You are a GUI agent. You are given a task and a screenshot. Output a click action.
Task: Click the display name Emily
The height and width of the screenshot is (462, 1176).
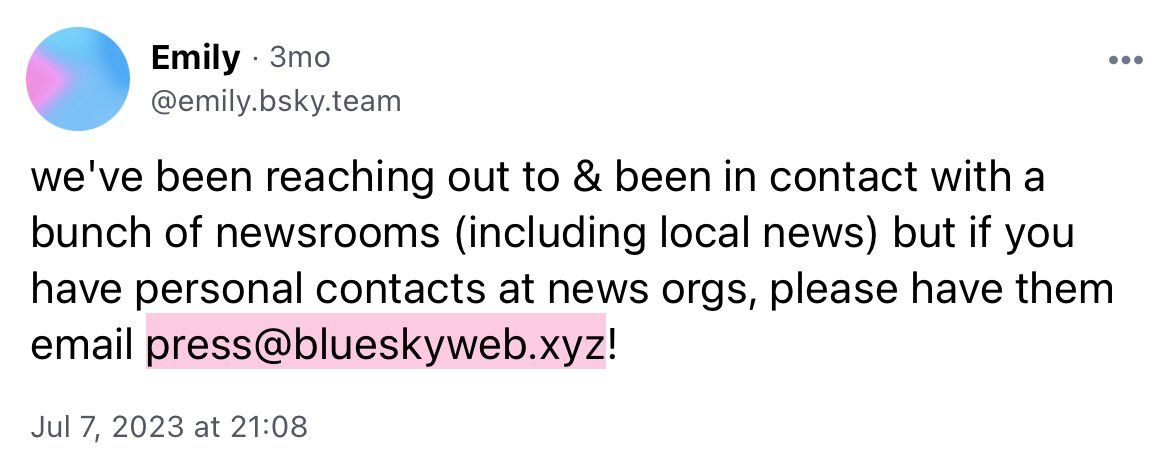196,58
